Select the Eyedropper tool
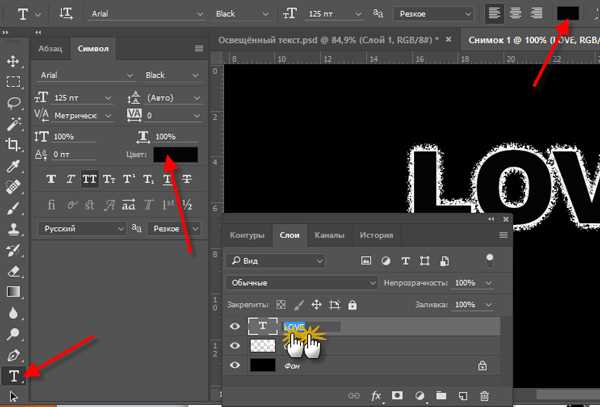 click(x=13, y=166)
